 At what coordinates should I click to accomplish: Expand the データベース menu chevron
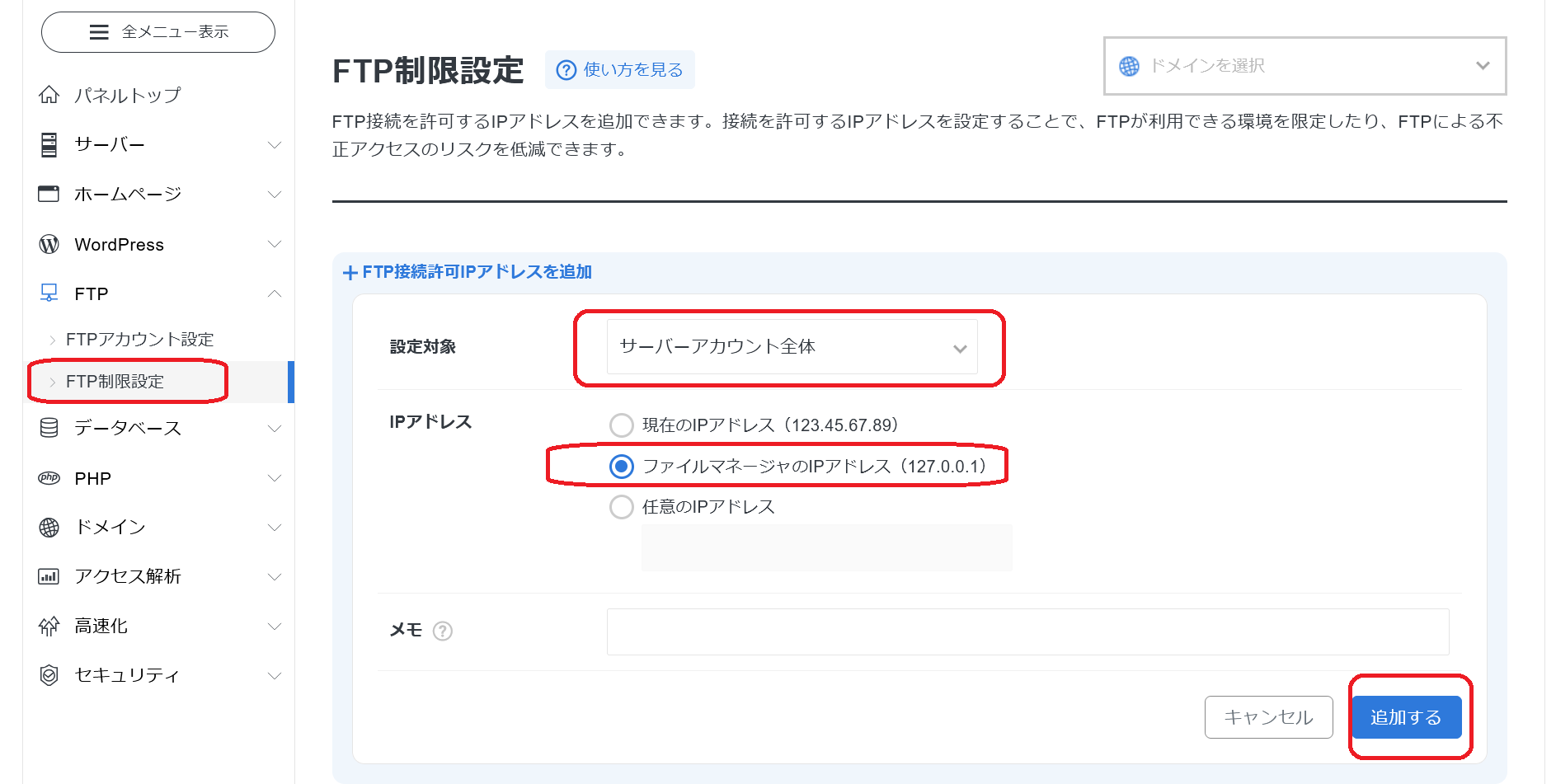point(275,429)
